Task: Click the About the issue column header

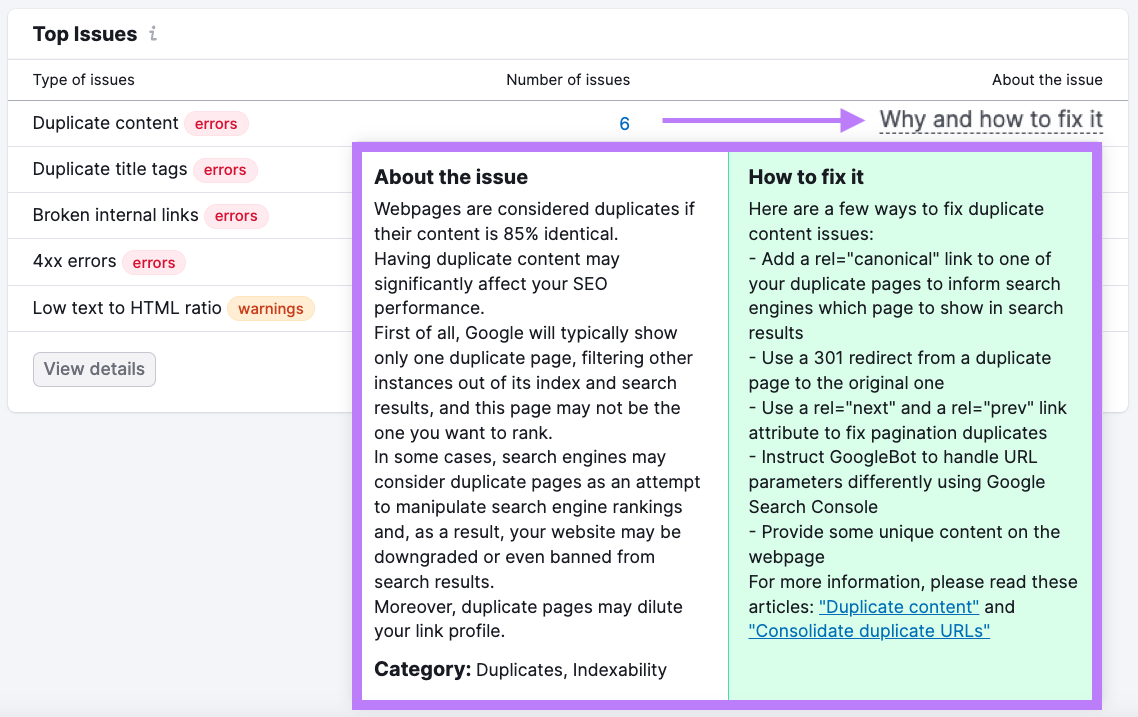Action: point(1047,80)
